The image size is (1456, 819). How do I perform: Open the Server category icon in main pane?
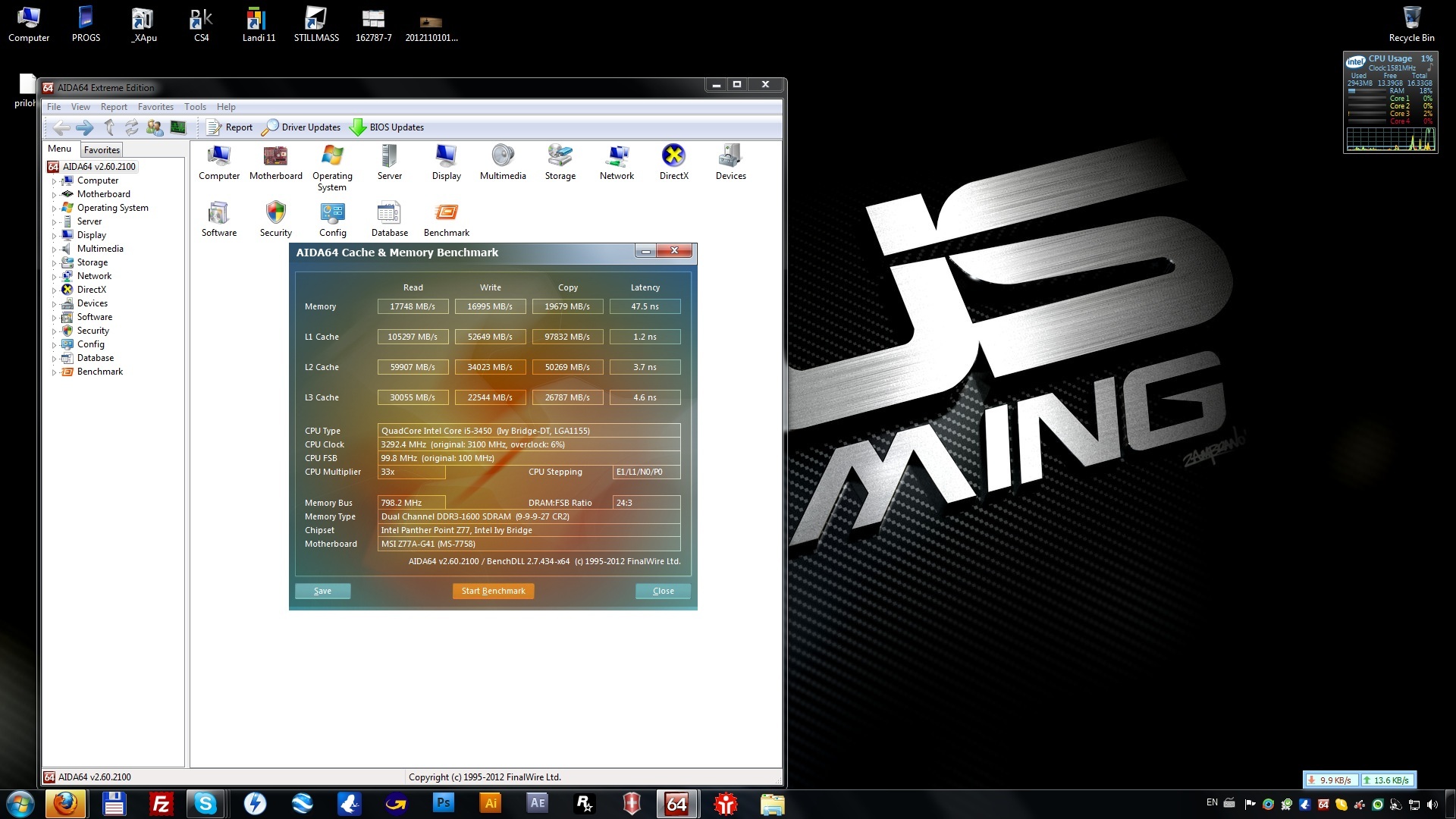(389, 162)
